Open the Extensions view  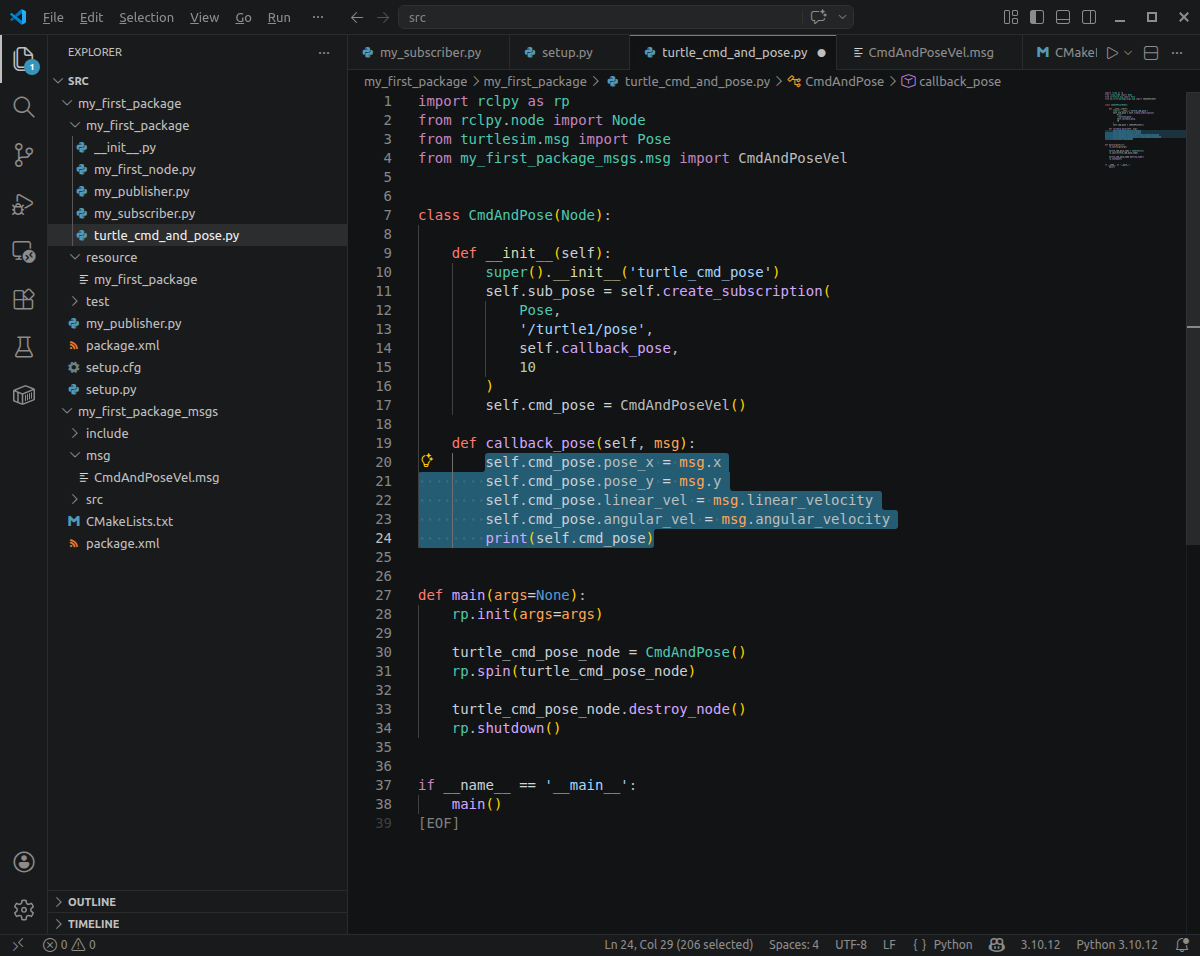pos(24,299)
